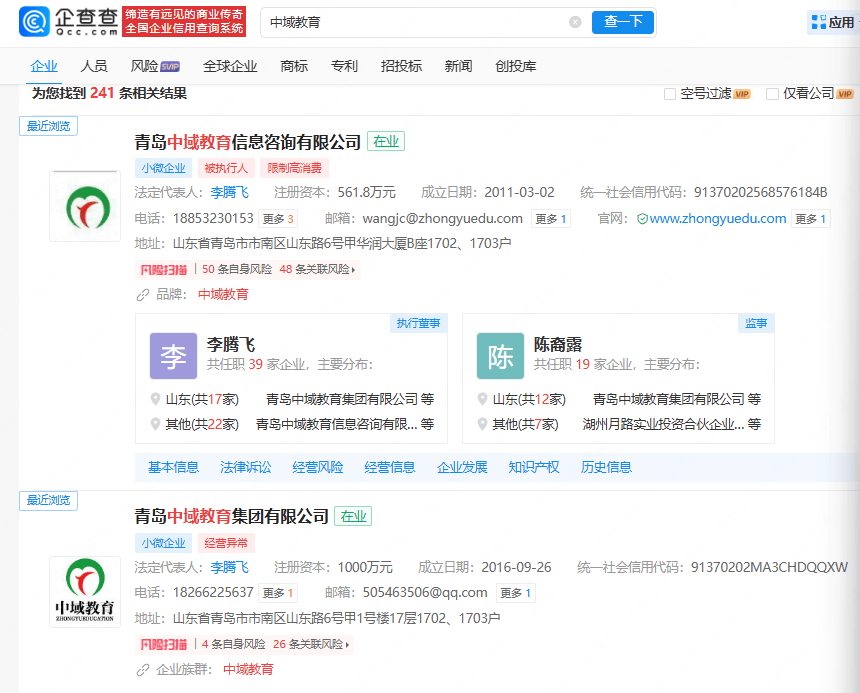Click the verified shield icon before www.zhongyuedu.com
Screen dimensions: 860x693
[x=642, y=219]
